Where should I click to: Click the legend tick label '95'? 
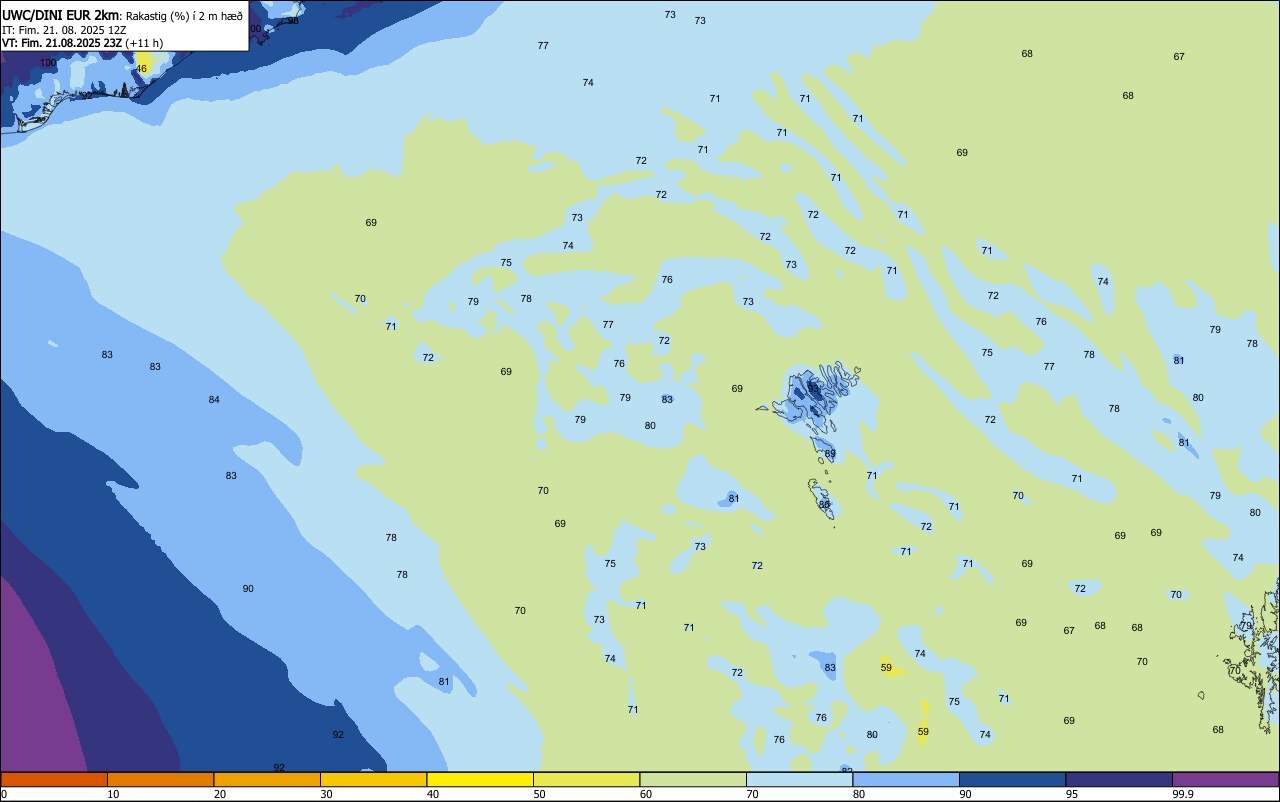click(1072, 794)
